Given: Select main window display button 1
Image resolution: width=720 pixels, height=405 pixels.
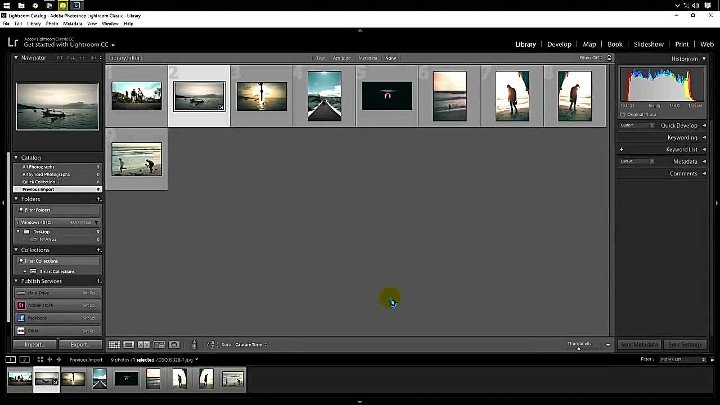Looking at the screenshot, I should tap(11, 360).
